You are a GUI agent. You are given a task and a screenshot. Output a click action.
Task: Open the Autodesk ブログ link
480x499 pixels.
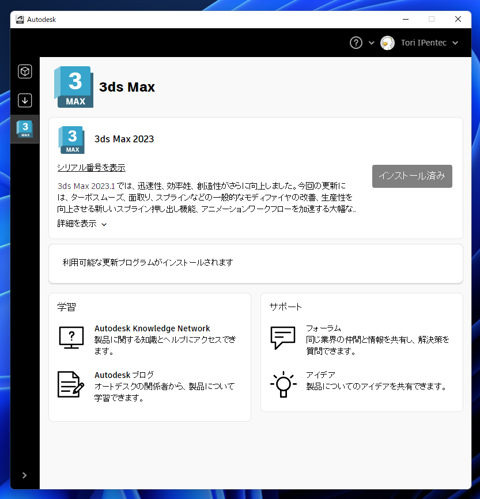coord(124,375)
